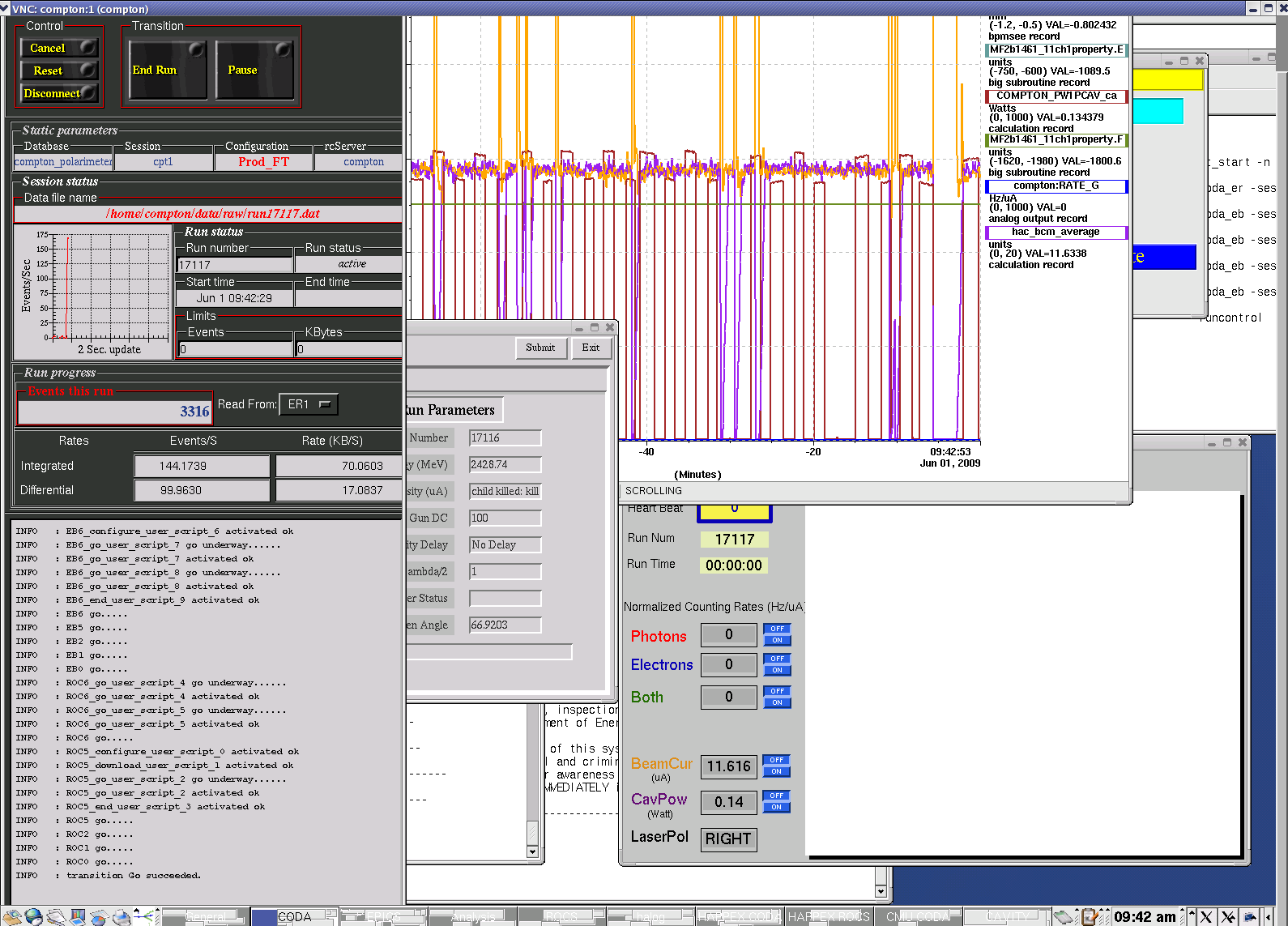Select the compton:RATE_G legend entry

1056,186
